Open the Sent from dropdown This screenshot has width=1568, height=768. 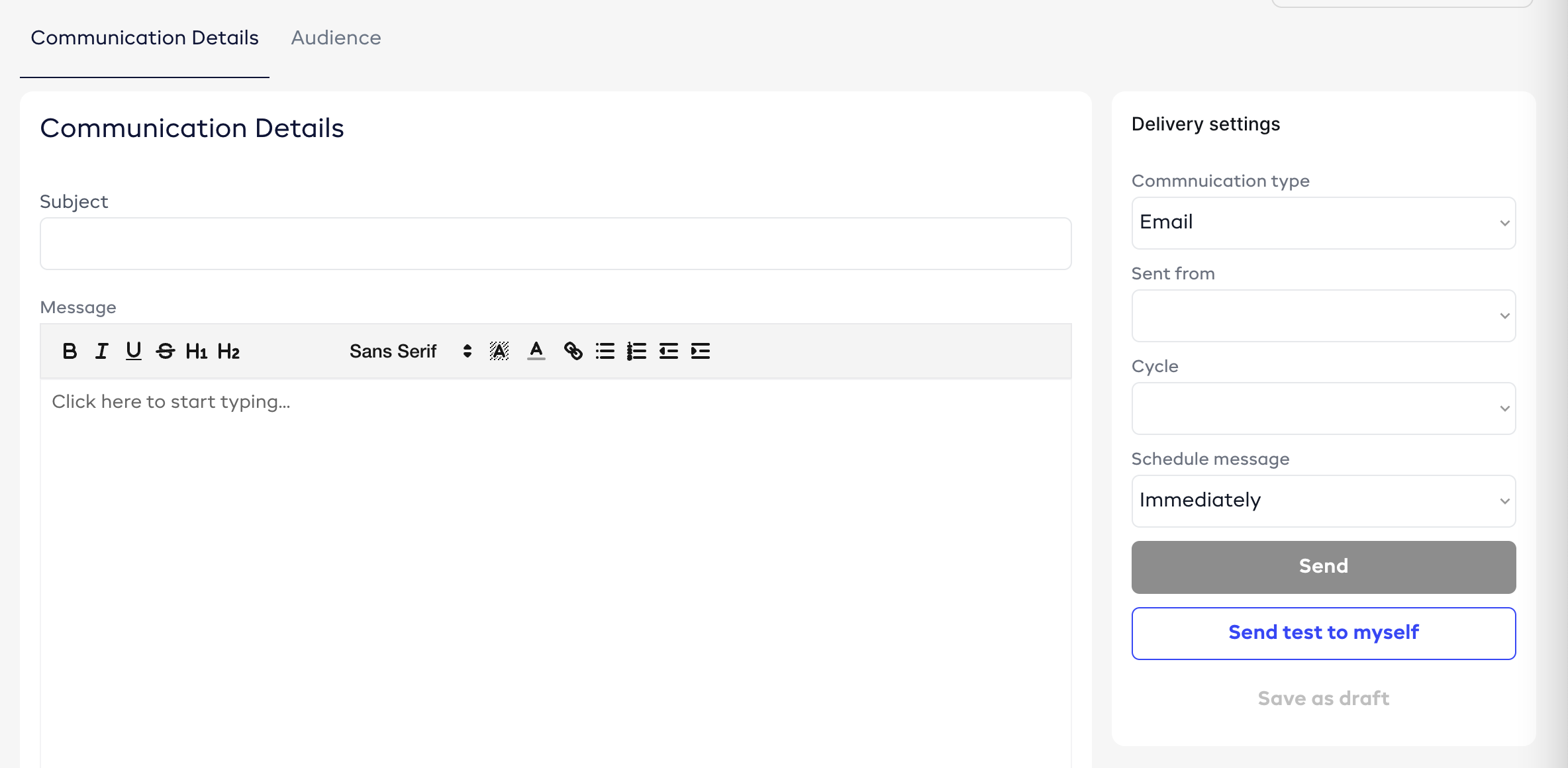tap(1323, 316)
